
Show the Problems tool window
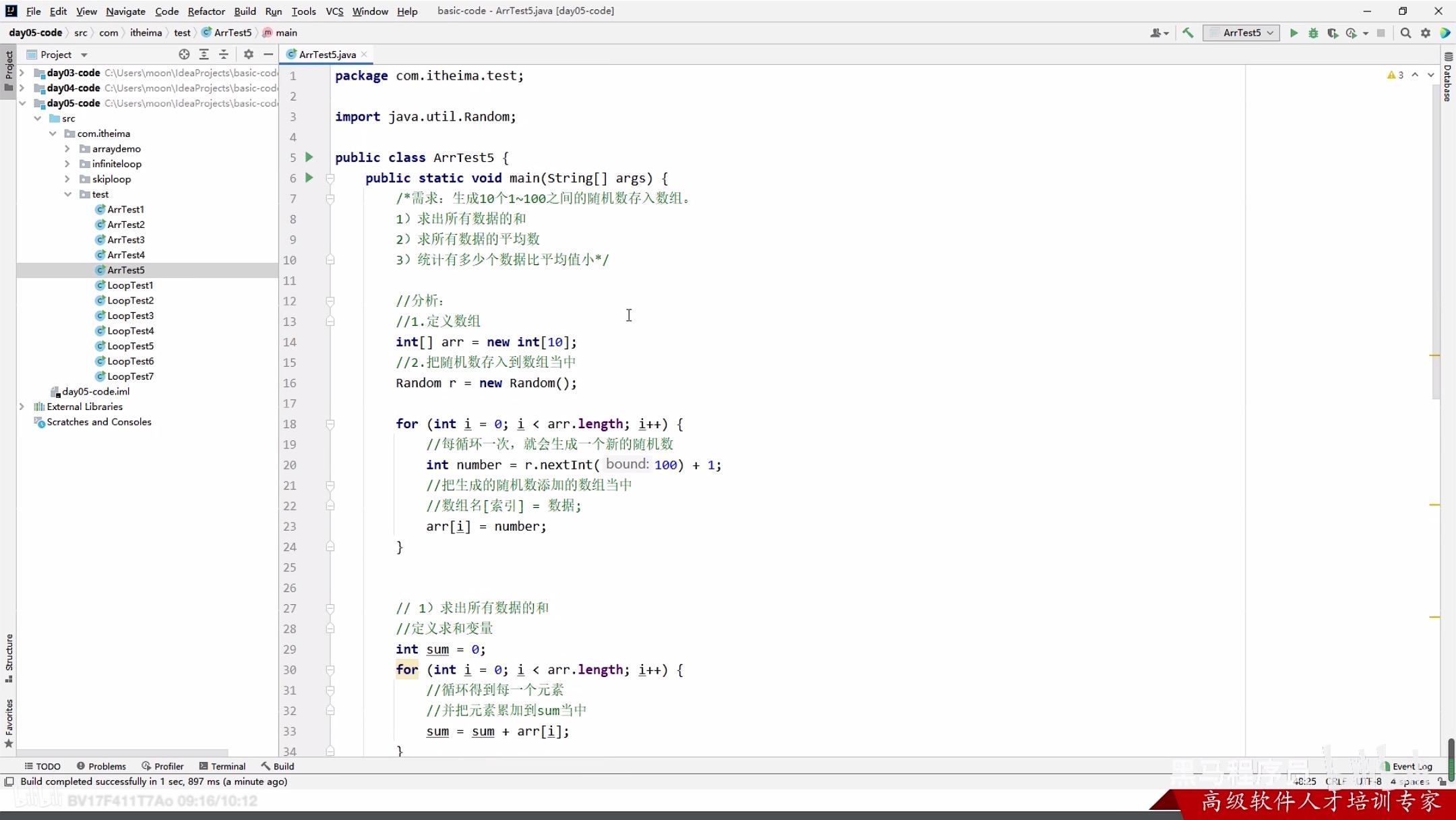(101, 766)
